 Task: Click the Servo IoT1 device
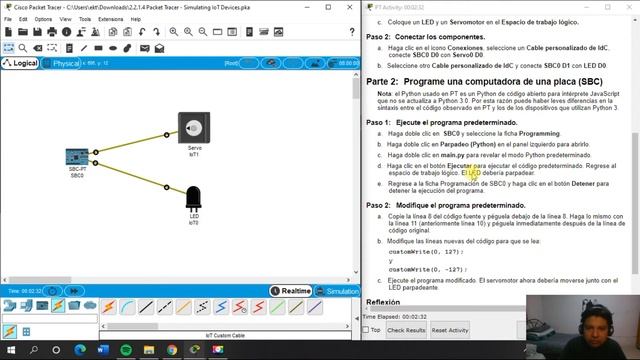click(x=194, y=128)
